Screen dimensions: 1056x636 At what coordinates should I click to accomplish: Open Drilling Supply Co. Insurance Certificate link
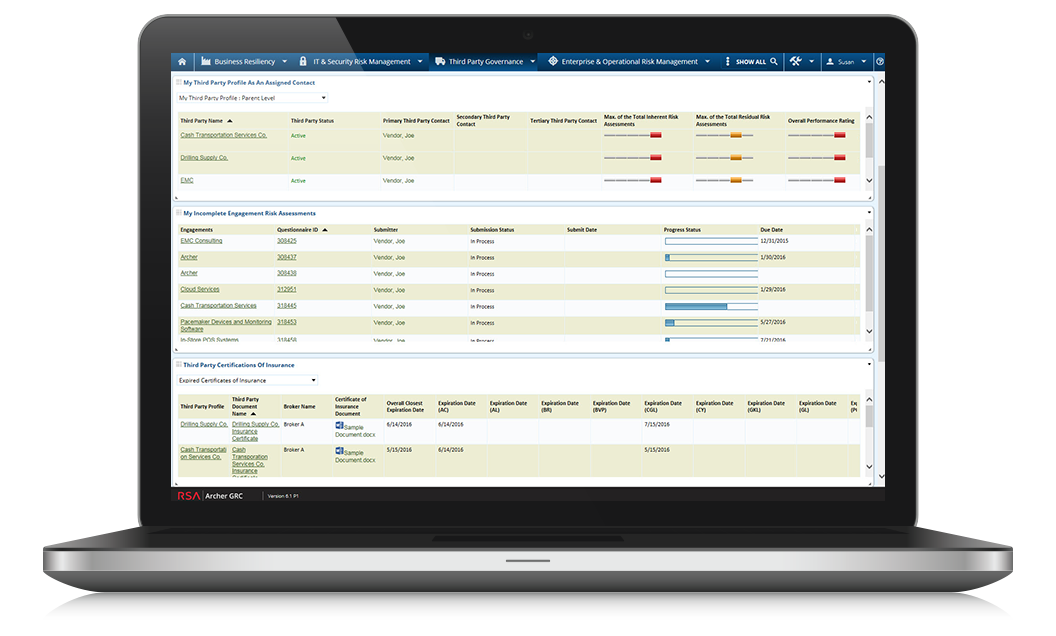pyautogui.click(x=255, y=431)
